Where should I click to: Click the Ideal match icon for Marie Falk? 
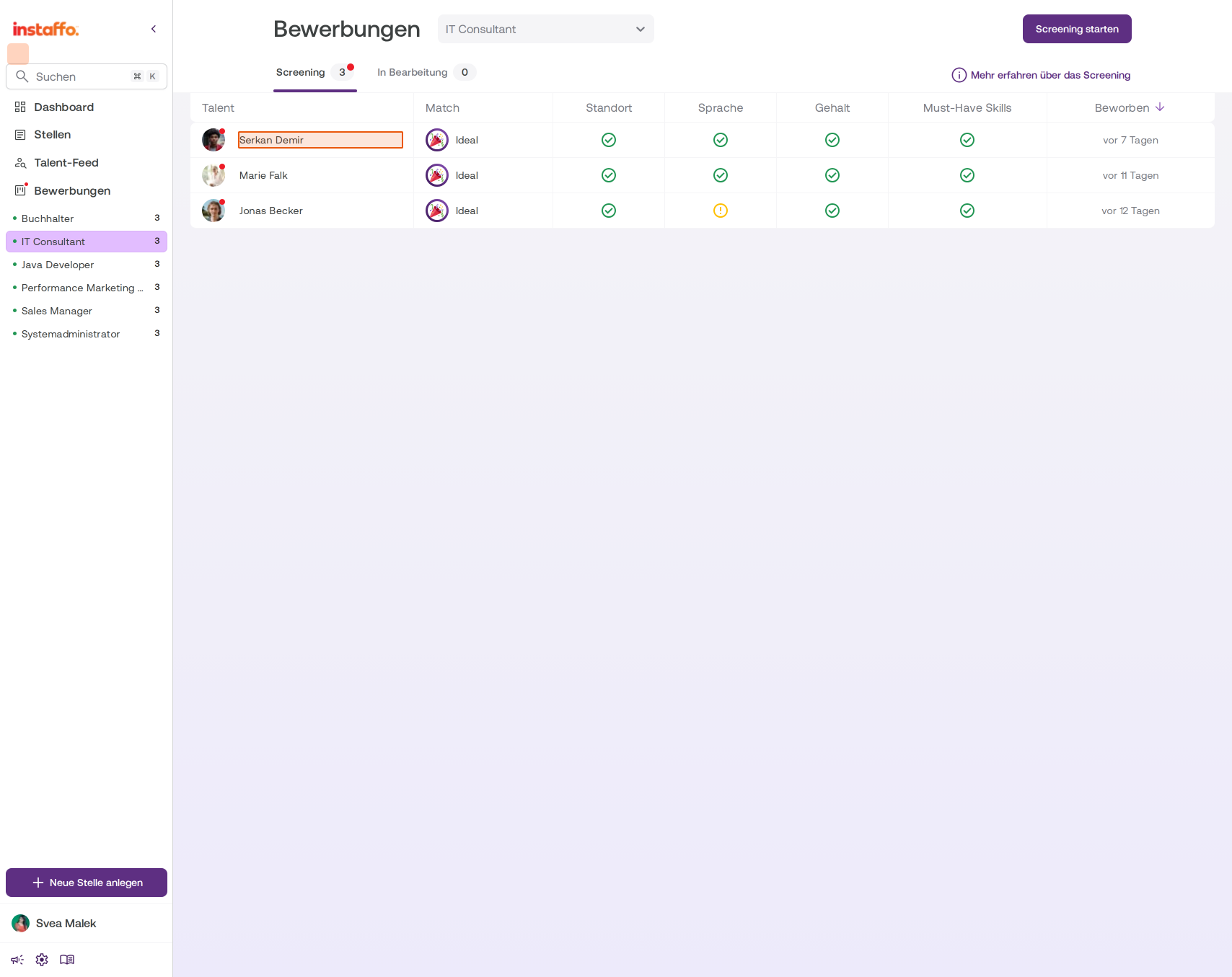tap(437, 175)
